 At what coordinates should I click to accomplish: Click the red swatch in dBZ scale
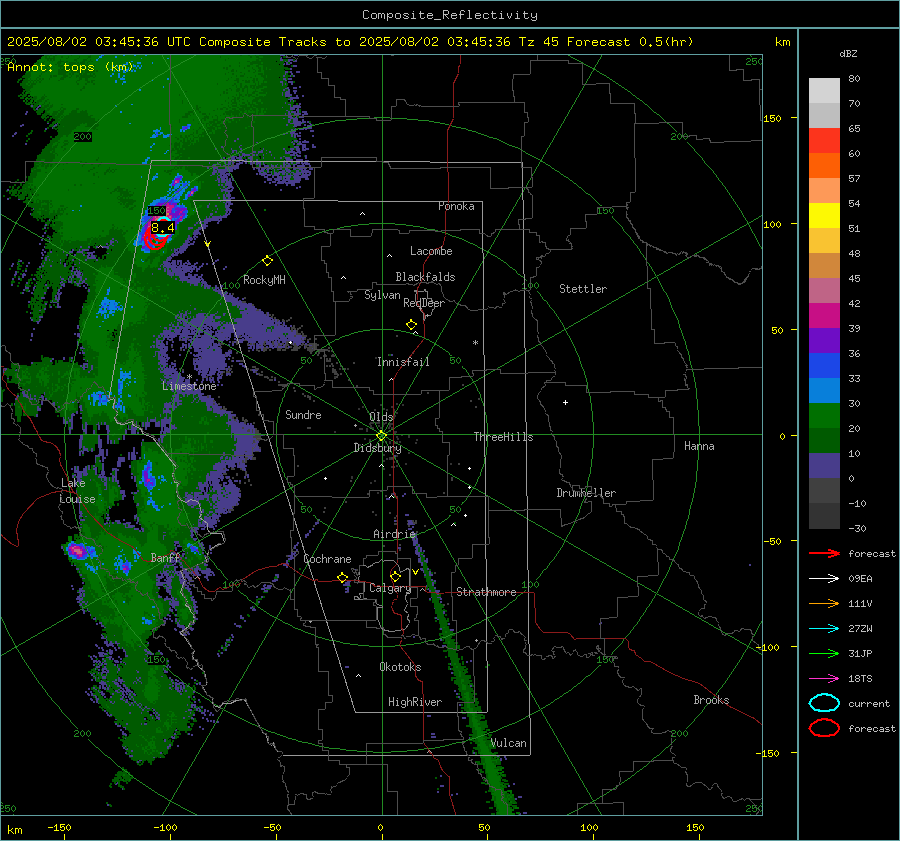point(824,141)
